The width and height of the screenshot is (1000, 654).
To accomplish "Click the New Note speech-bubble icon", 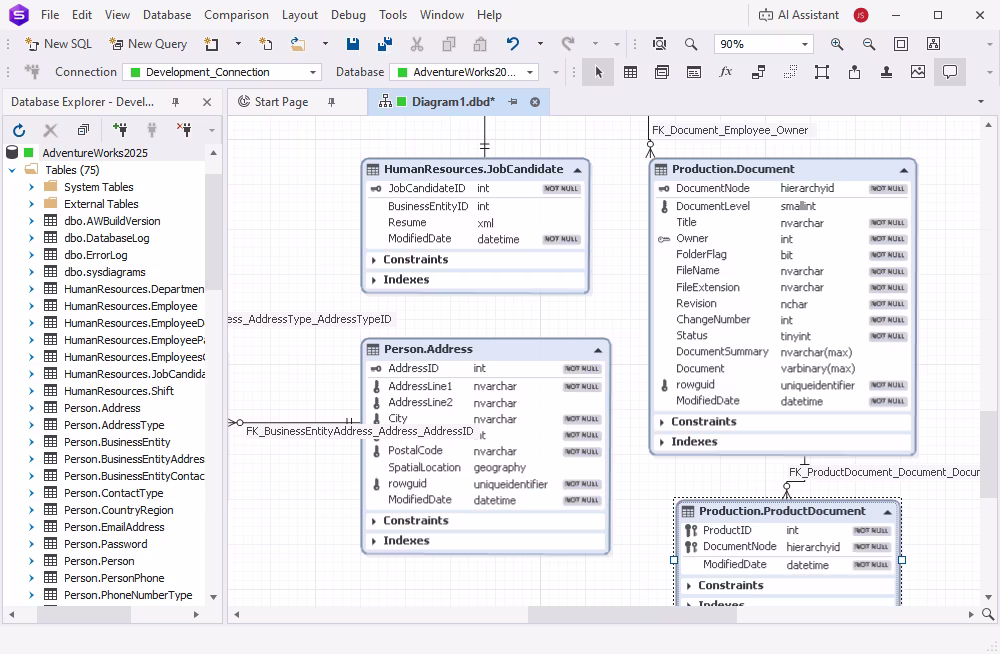I will [x=950, y=72].
